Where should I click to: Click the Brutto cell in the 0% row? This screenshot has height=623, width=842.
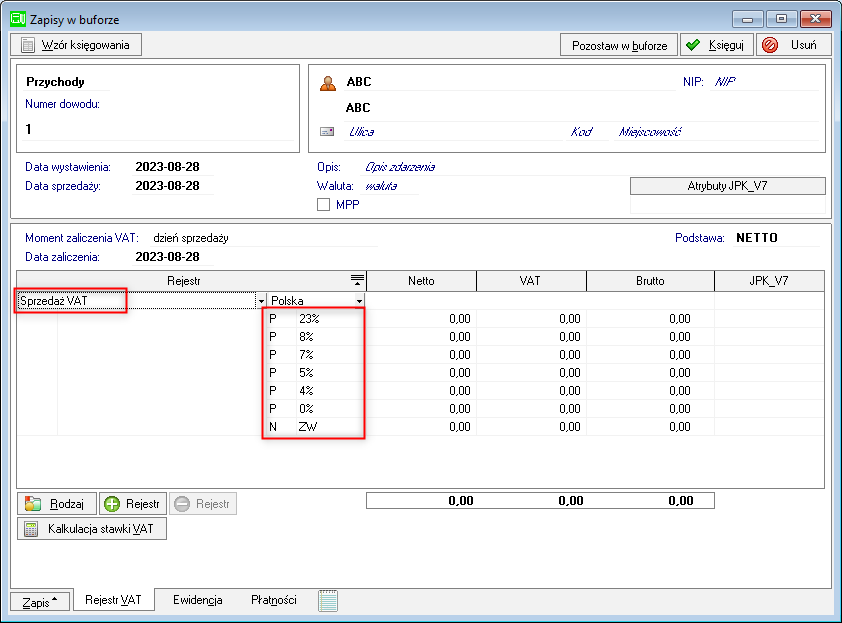point(650,409)
